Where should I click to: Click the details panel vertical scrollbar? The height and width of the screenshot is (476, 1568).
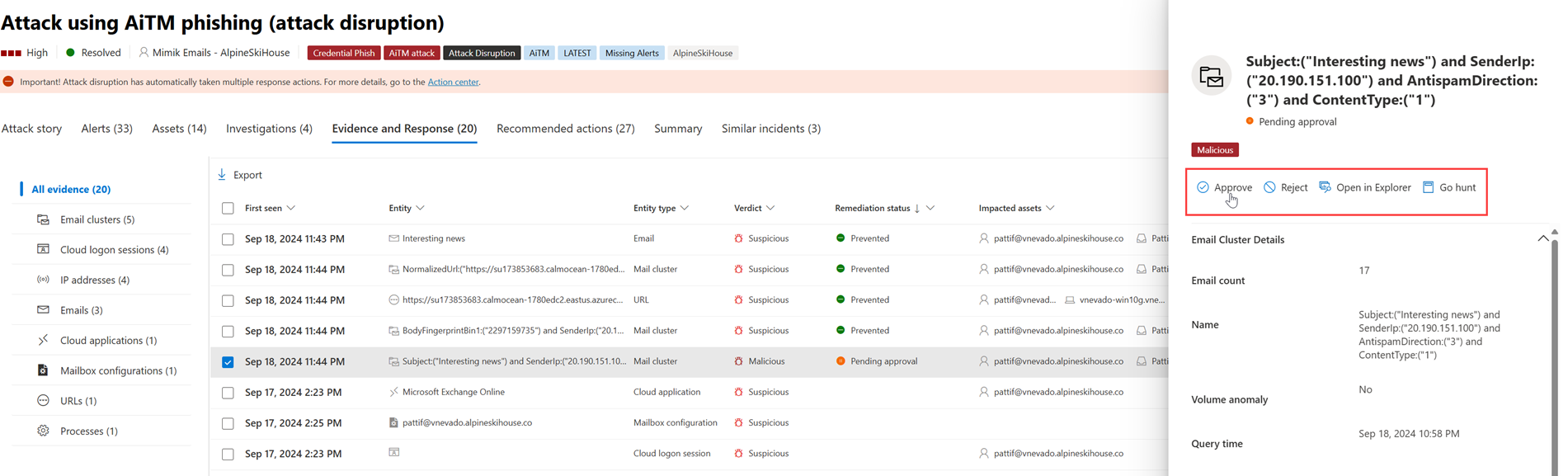(1554, 346)
